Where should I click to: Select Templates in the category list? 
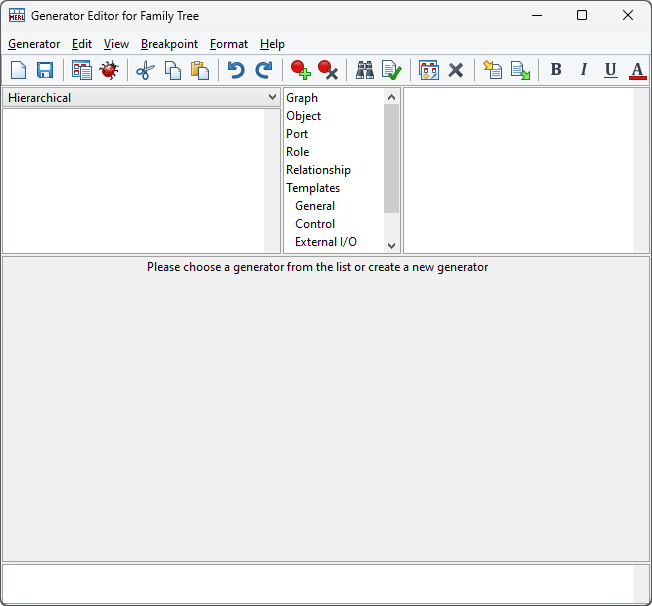(x=313, y=188)
